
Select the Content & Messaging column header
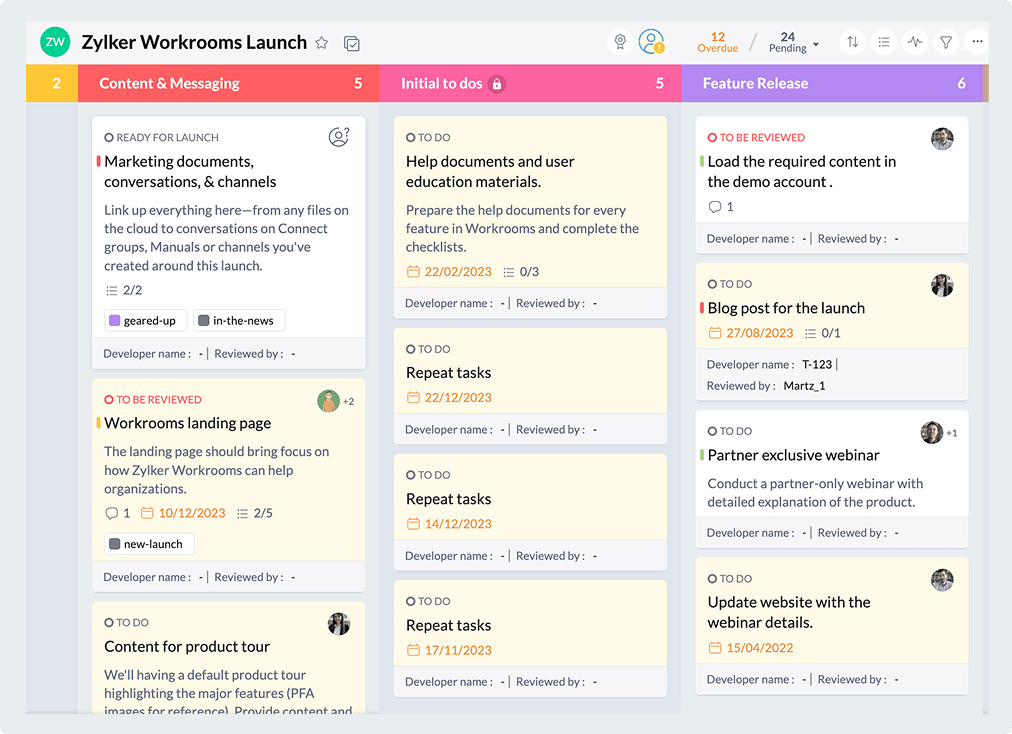pyautogui.click(x=228, y=83)
